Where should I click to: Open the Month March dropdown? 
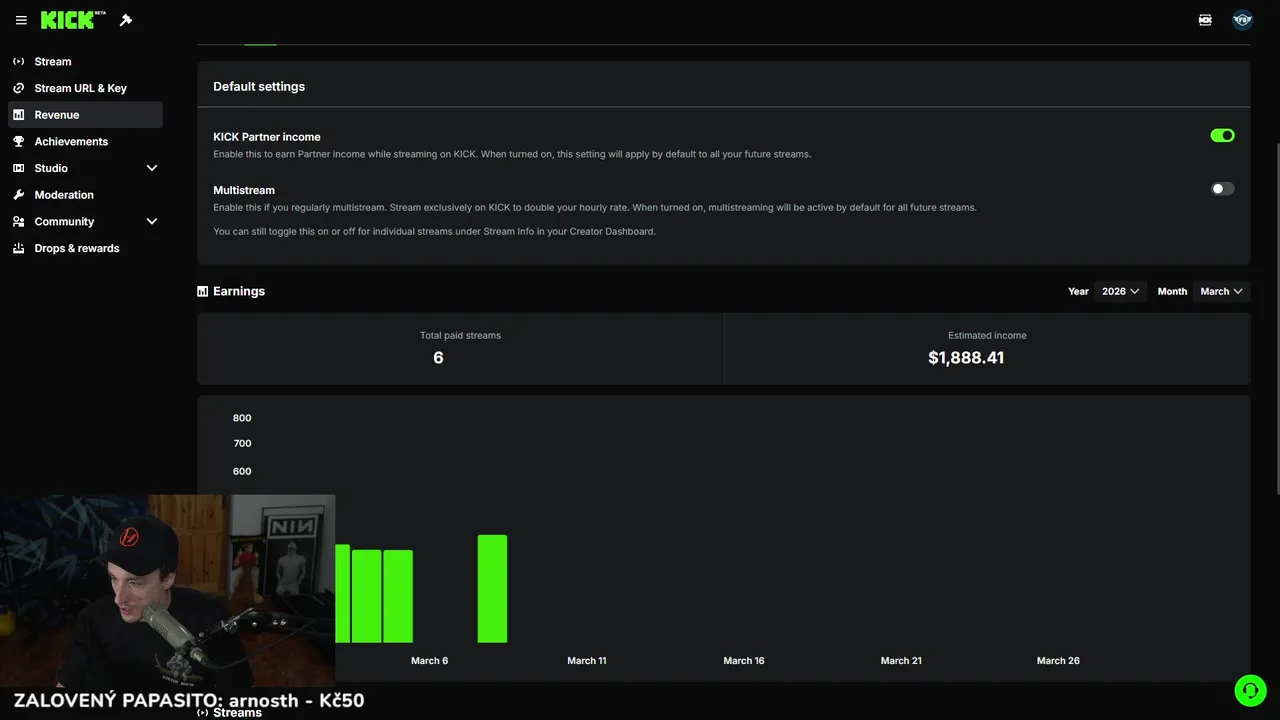click(x=1221, y=291)
